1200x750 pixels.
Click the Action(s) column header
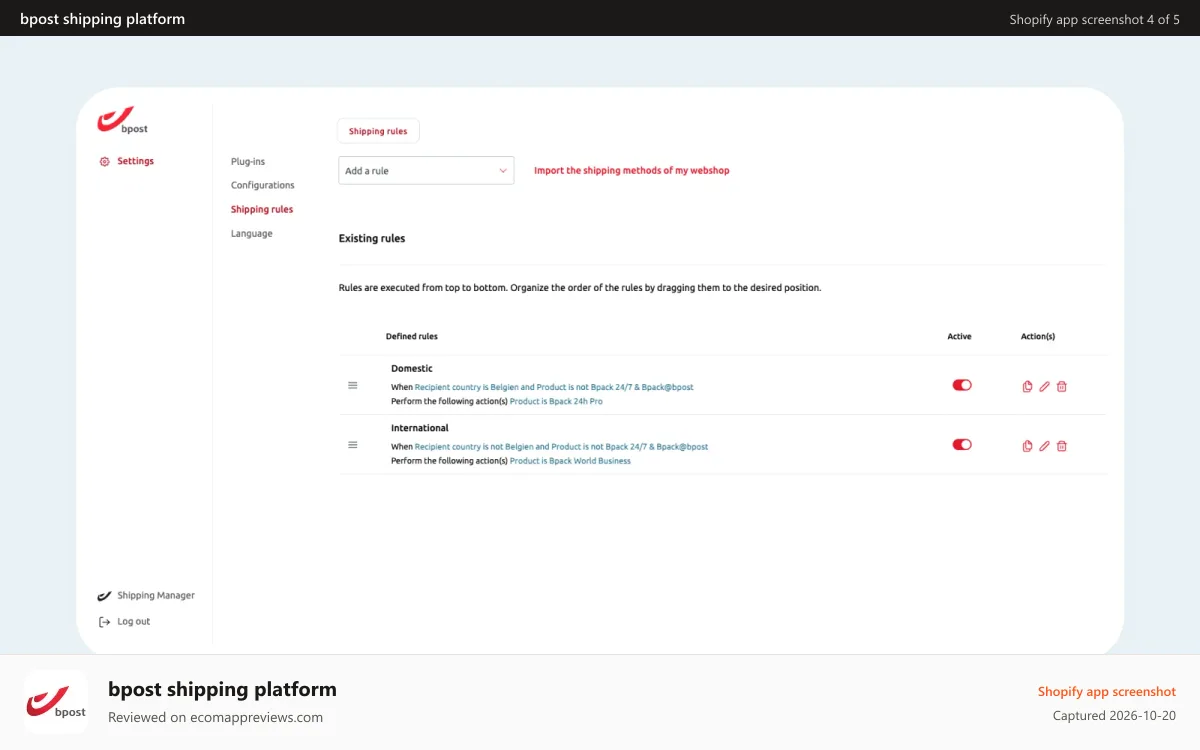click(1038, 337)
